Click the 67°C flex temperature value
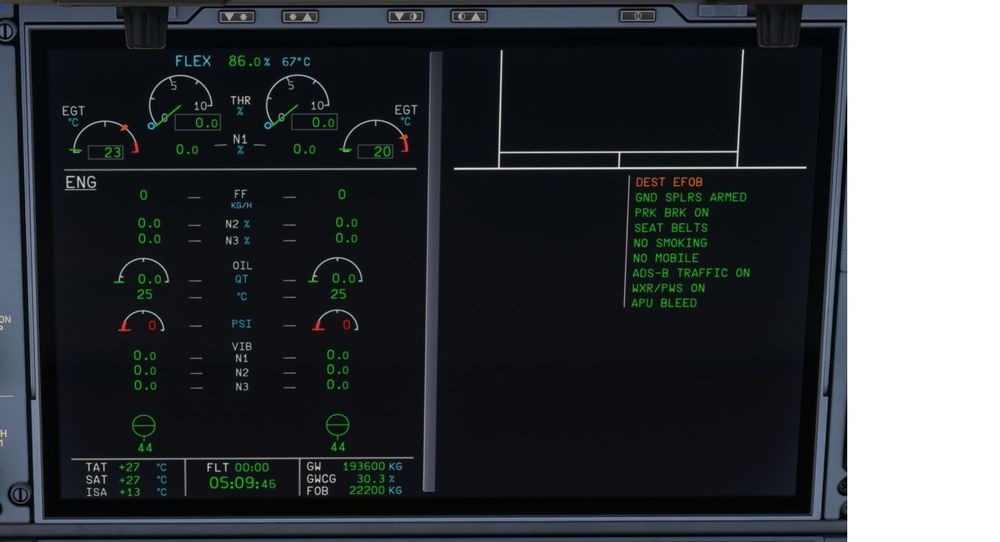 296,62
